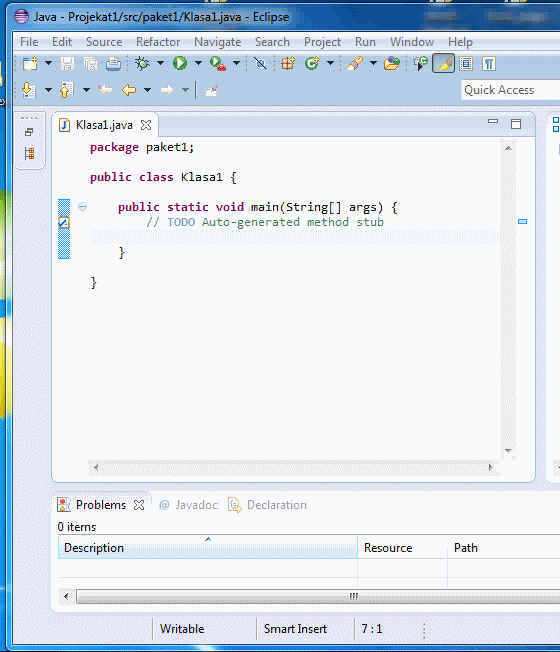This screenshot has height=652, width=560.
Task: Toggle Block Selection Mode button
Action: pyautogui.click(x=466, y=63)
